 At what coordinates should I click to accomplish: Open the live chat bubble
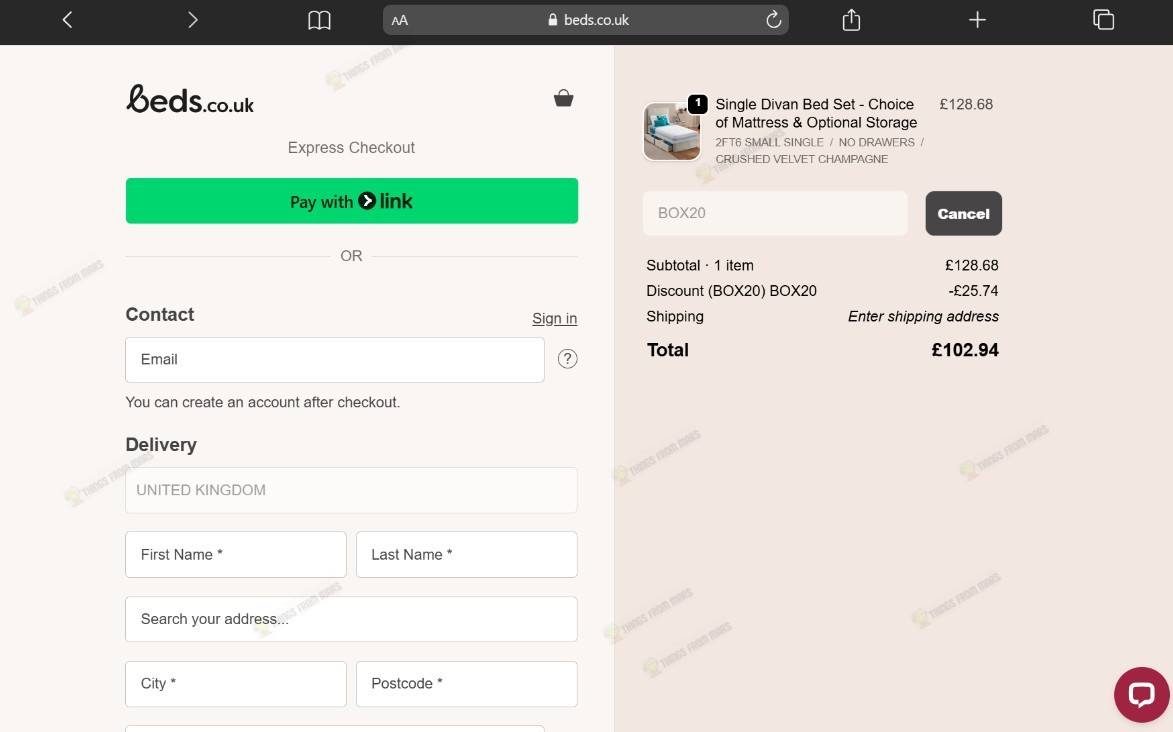click(x=1142, y=695)
